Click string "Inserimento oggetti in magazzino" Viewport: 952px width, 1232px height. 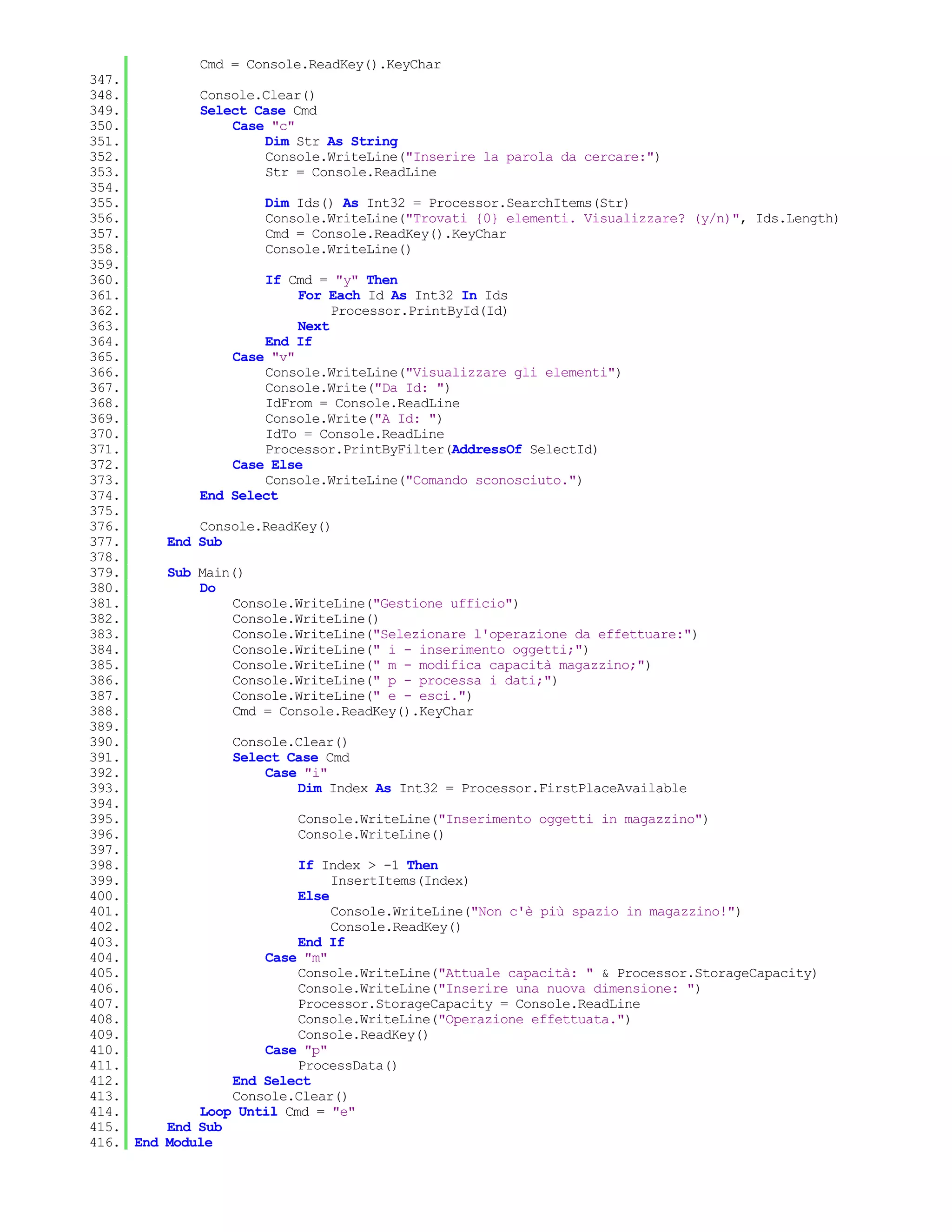(570, 819)
